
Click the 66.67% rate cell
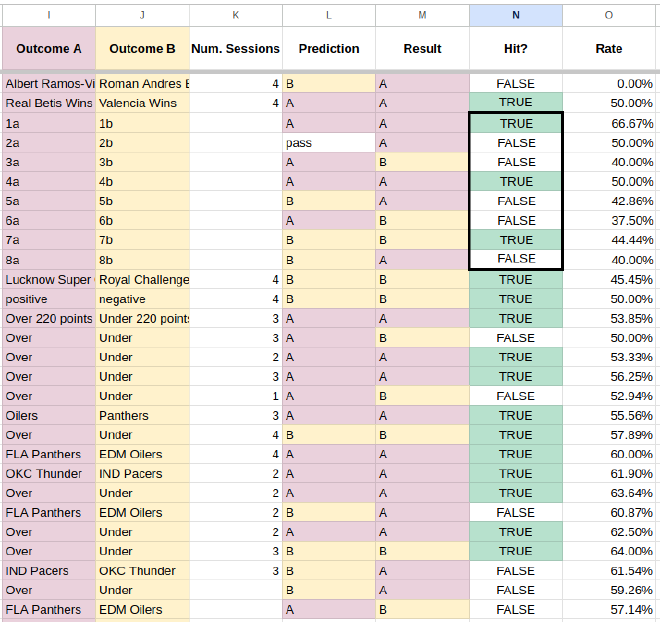coord(608,124)
